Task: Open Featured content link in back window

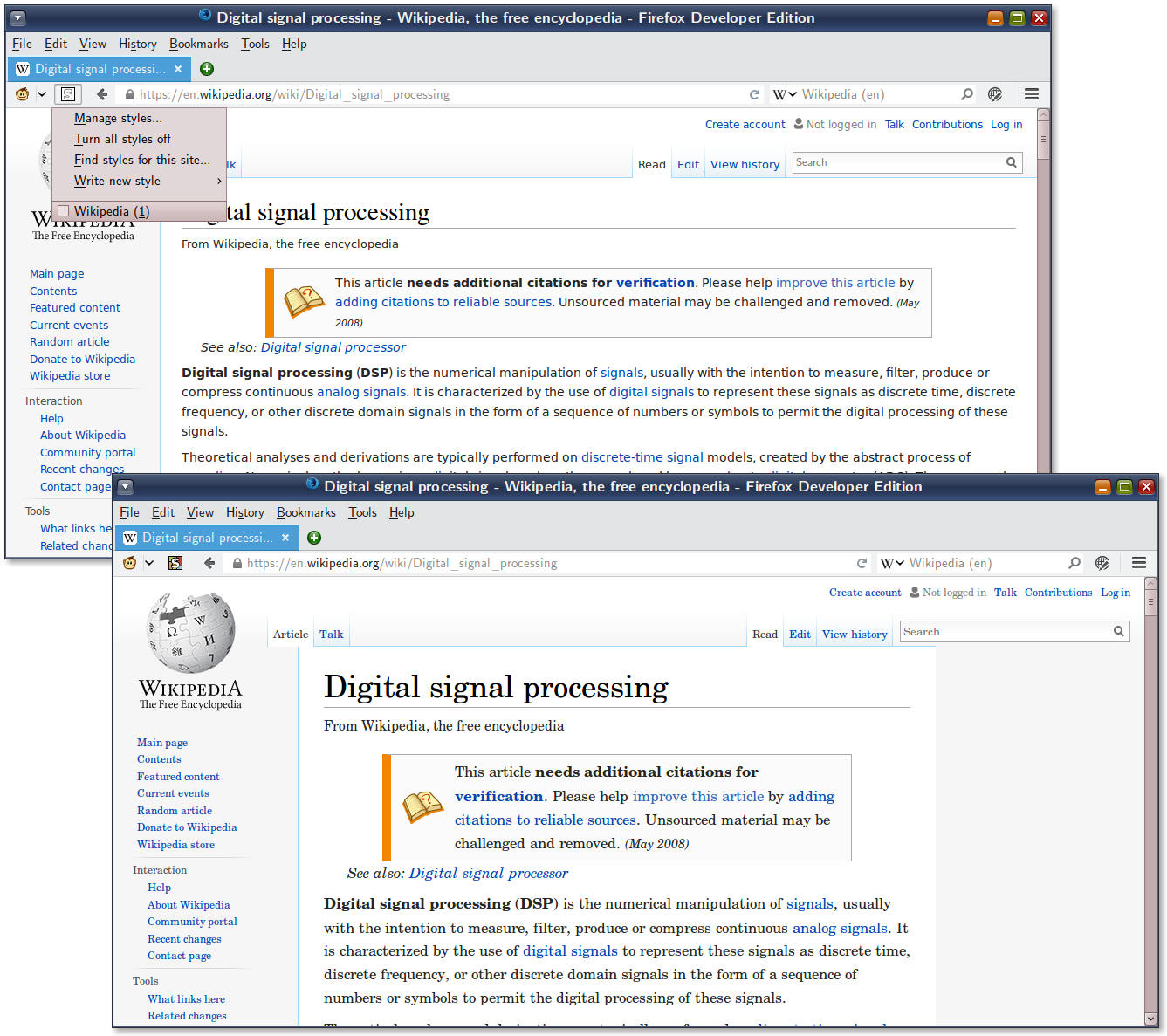Action: [x=75, y=308]
